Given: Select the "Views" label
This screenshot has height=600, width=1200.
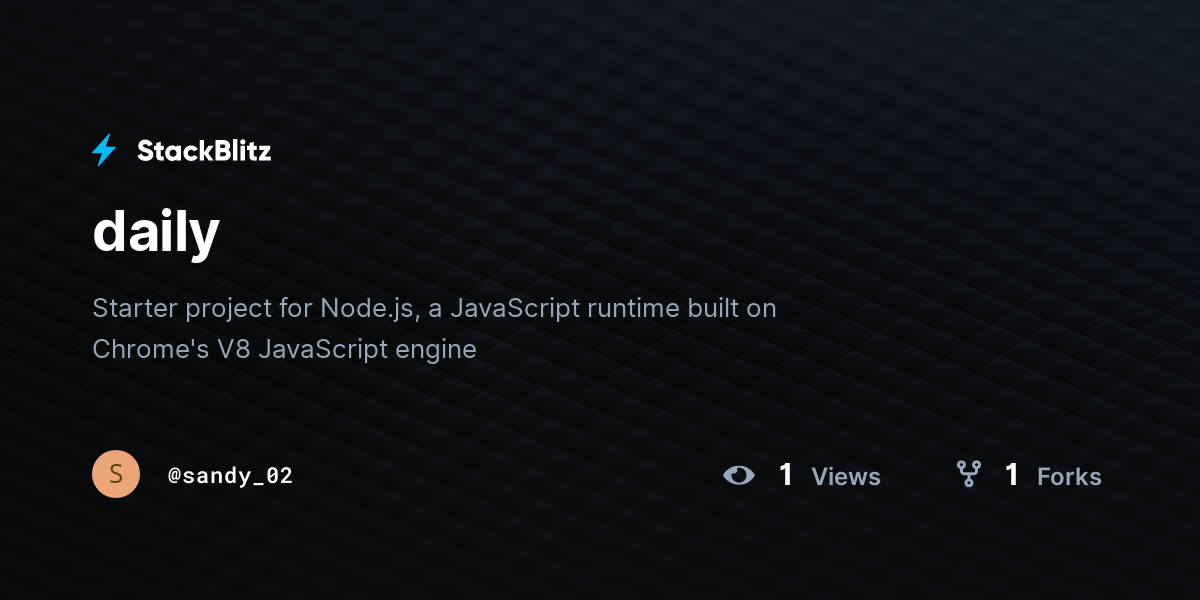Looking at the screenshot, I should point(846,477).
